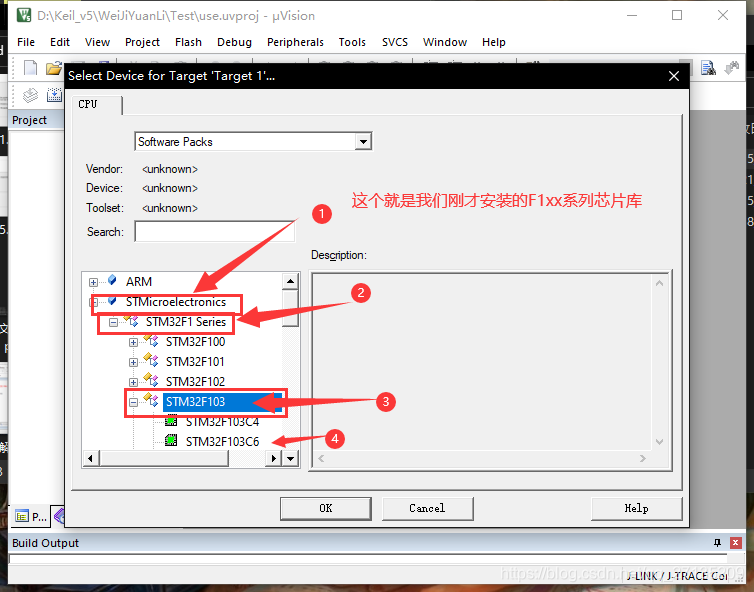This screenshot has height=592, width=754.
Task: Expand the ARM vendor node
Action: (x=93, y=282)
